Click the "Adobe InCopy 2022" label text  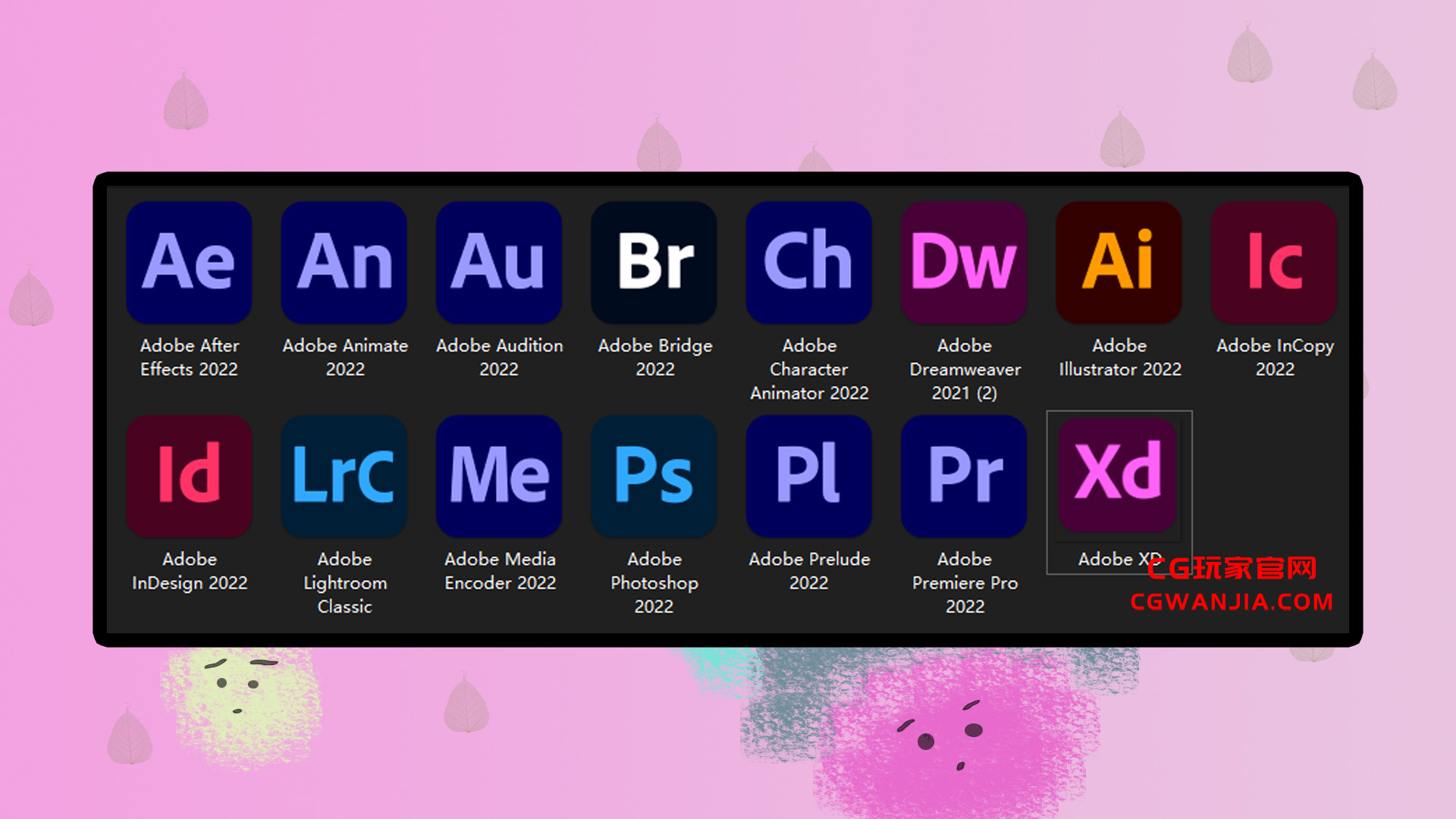(1275, 357)
